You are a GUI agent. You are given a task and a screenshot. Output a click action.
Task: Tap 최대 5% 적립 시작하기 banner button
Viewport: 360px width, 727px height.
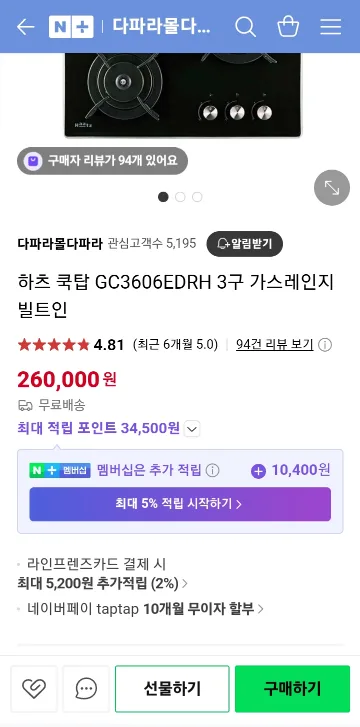[x=180, y=504]
